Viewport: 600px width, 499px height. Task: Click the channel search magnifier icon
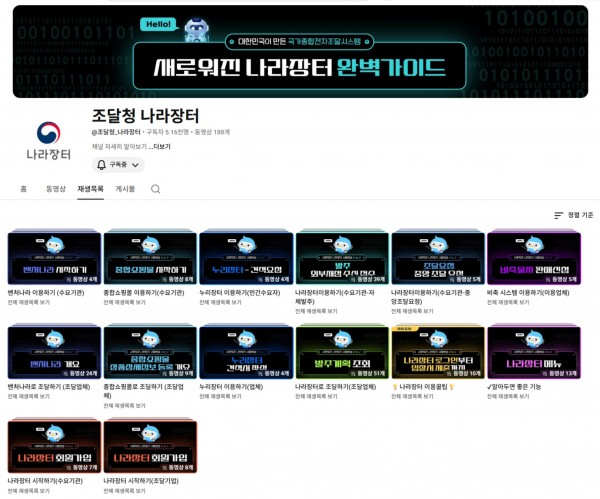click(x=155, y=189)
